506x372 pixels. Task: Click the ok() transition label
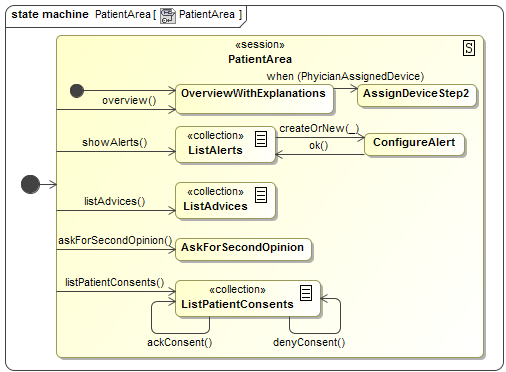point(319,145)
